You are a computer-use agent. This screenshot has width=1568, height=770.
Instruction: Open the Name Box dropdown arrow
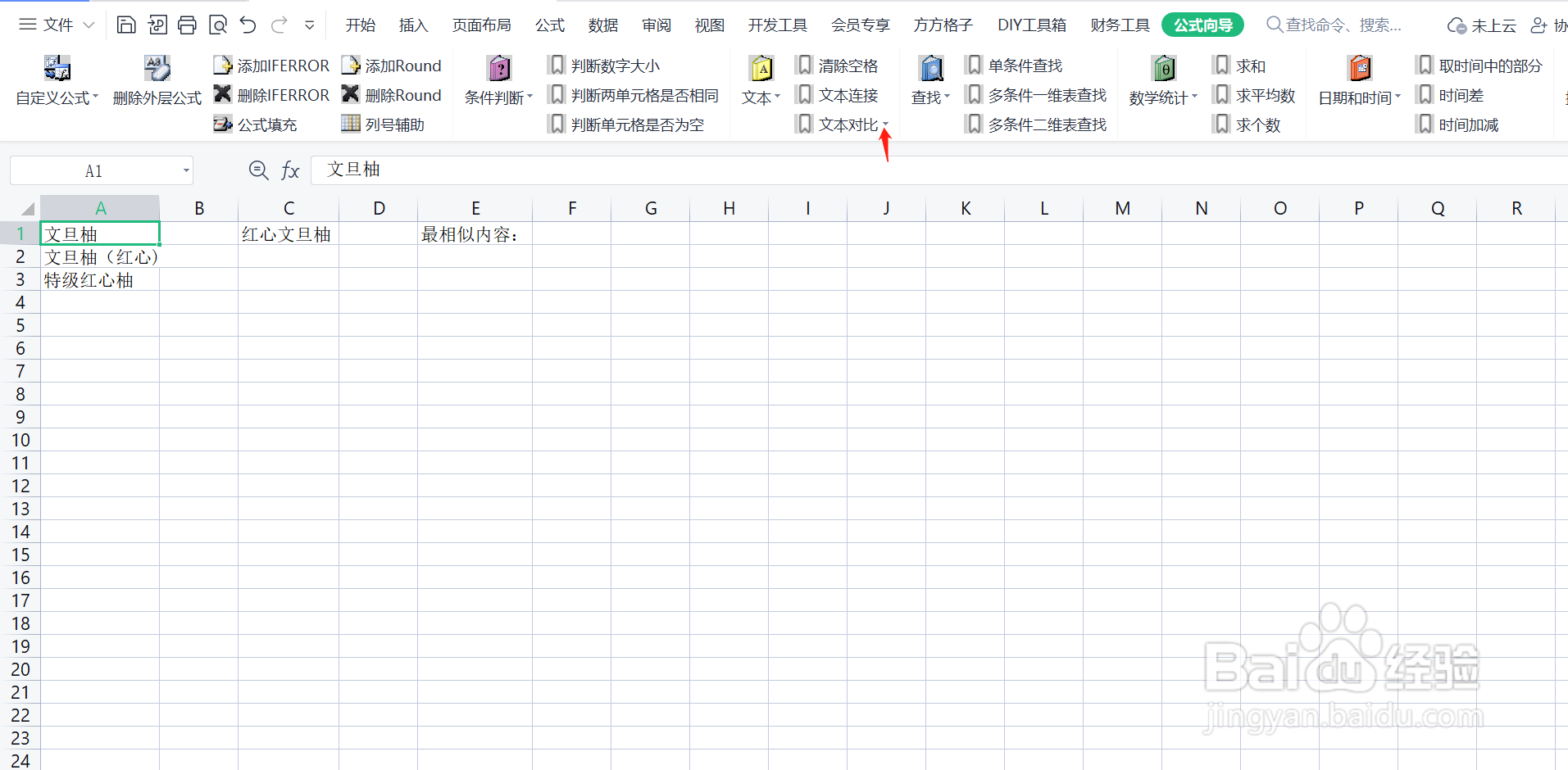(186, 171)
